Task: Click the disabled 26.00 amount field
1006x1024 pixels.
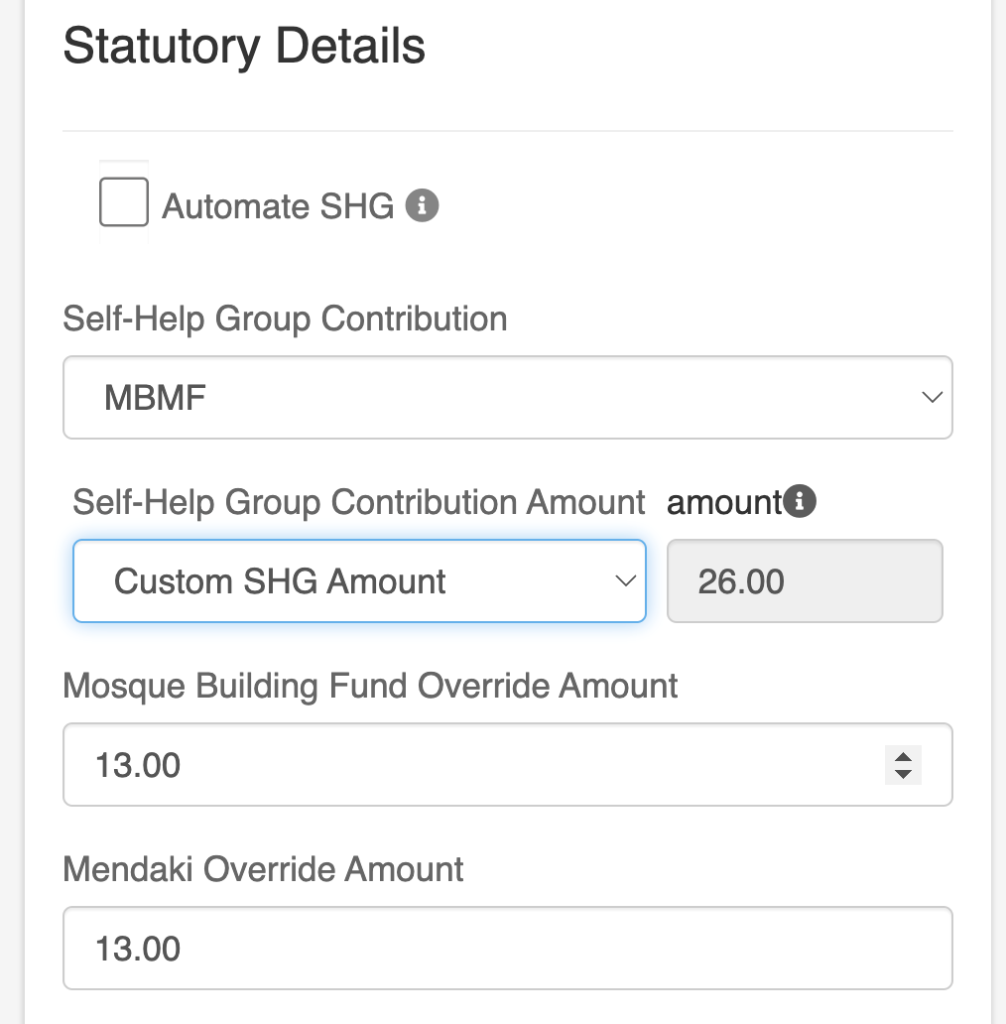Action: tap(804, 581)
